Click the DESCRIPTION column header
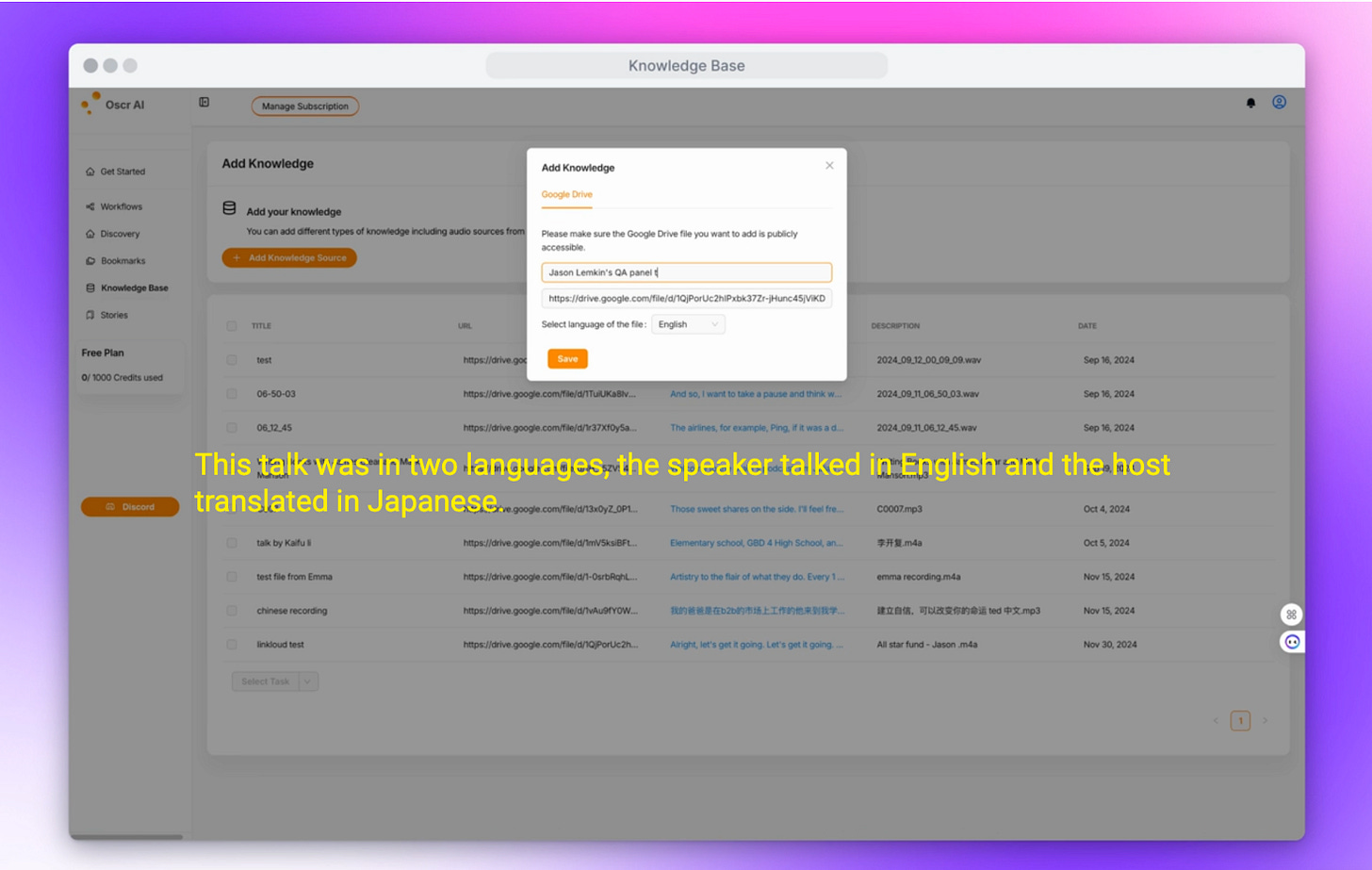Viewport: 1372px width, 870px height. click(895, 326)
